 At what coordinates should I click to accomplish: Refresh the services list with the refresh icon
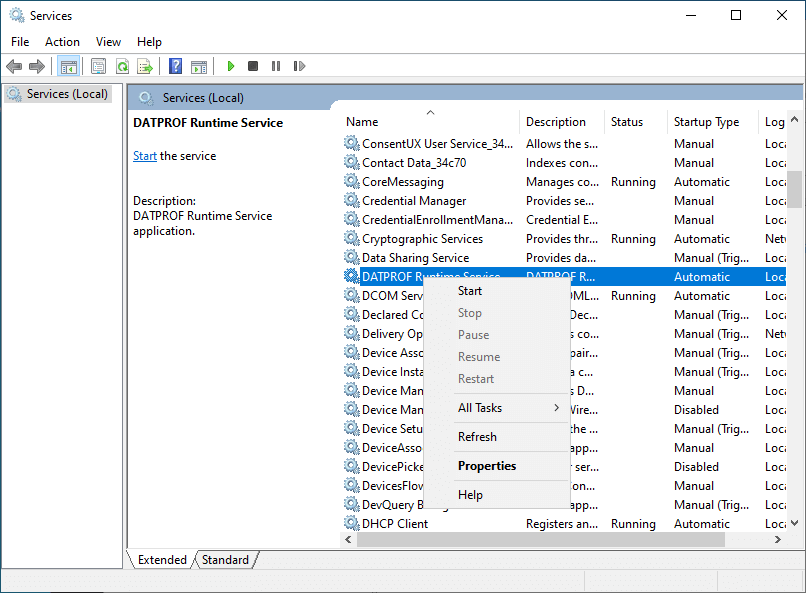tap(122, 66)
